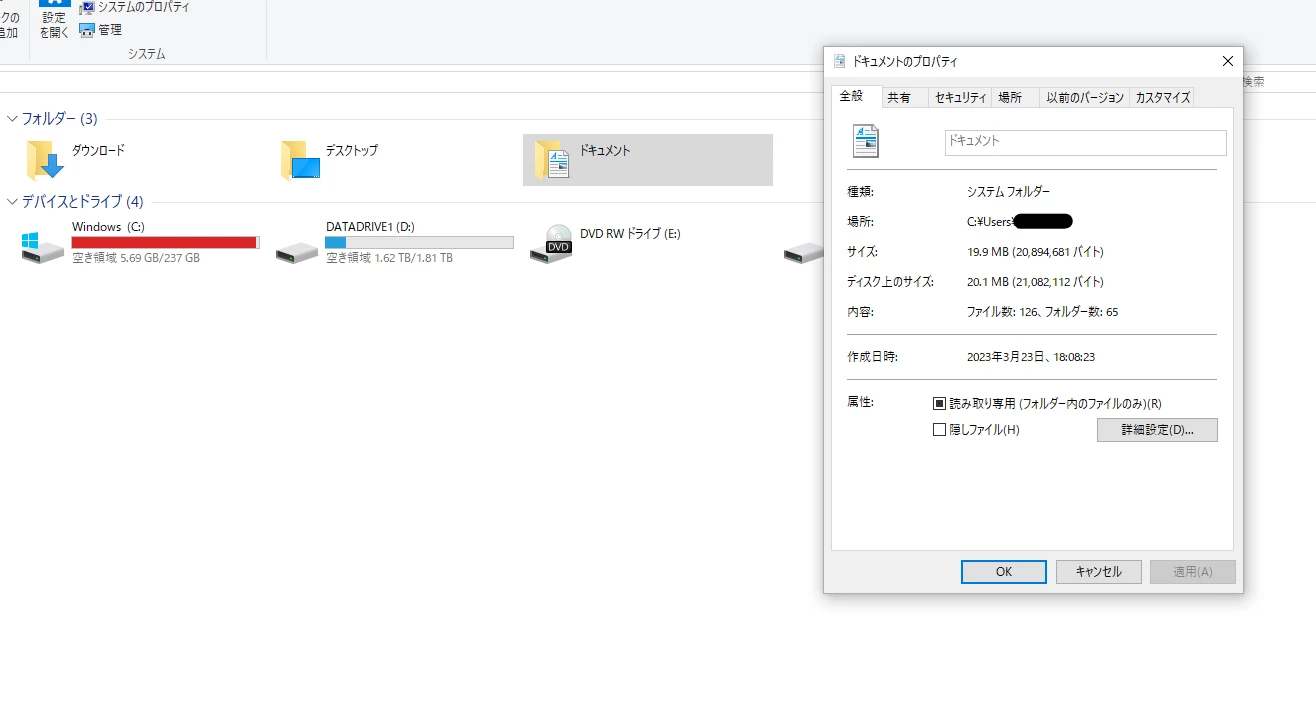
Task: Click the OK button
Action: coord(1004,572)
